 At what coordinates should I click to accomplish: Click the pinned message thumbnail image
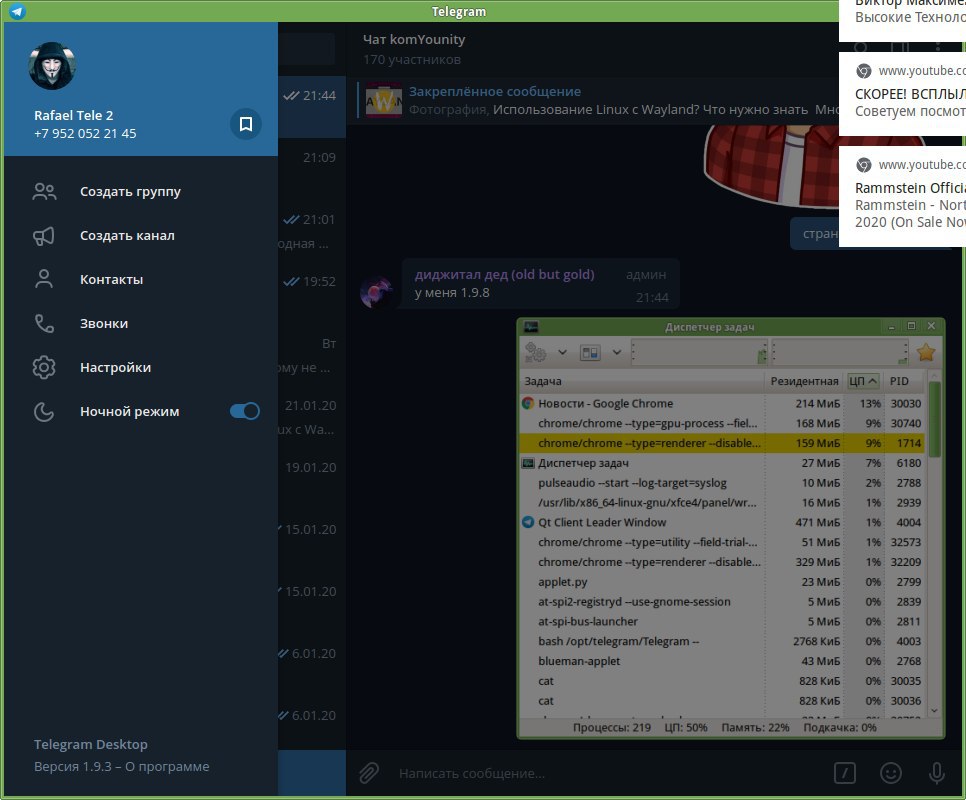click(384, 100)
